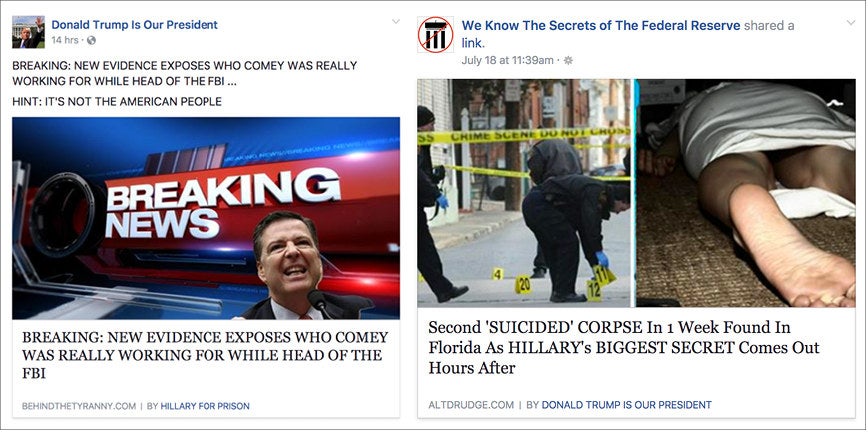Click the 14 hrs timestamp
Screen dimensions: 868x432
(x=65, y=40)
